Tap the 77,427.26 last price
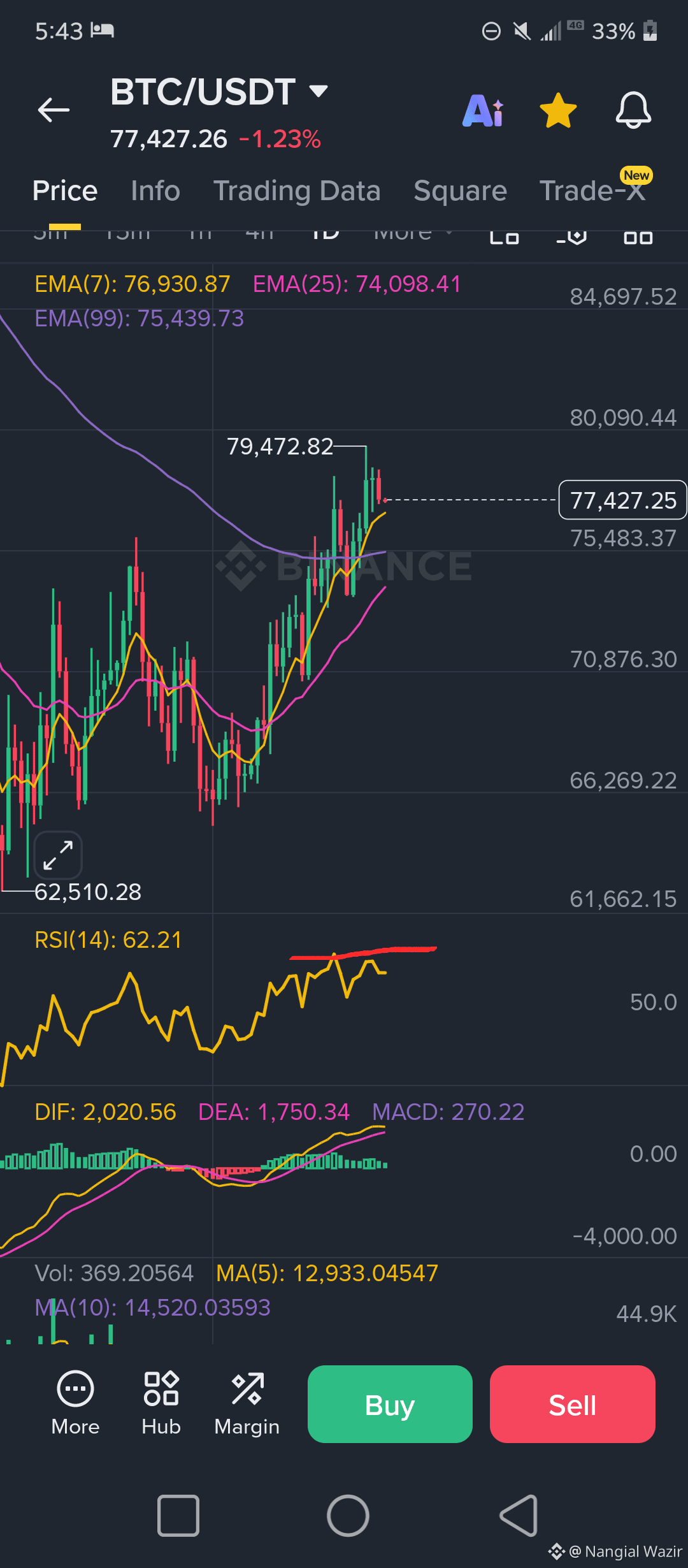Viewport: 688px width, 1568px height. 169,139
